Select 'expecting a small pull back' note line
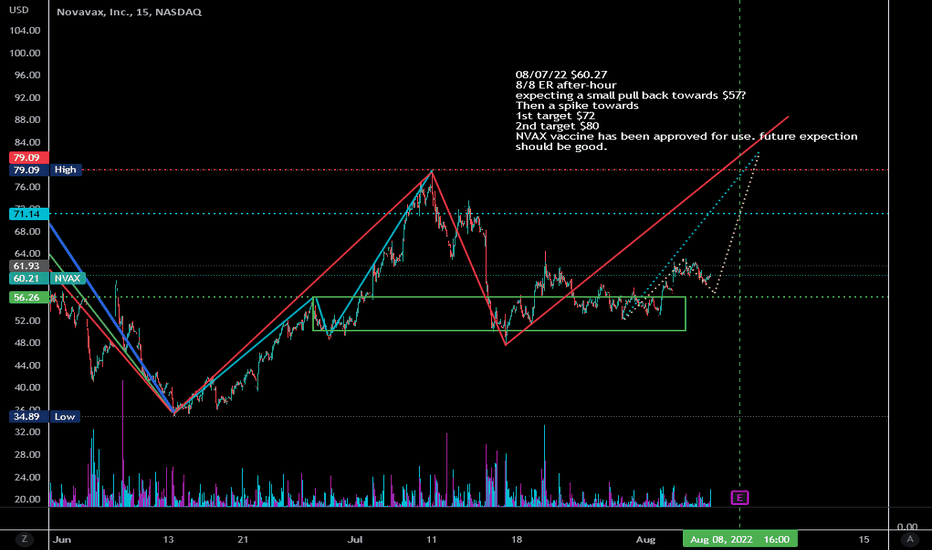The width and height of the screenshot is (932, 550). point(630,95)
